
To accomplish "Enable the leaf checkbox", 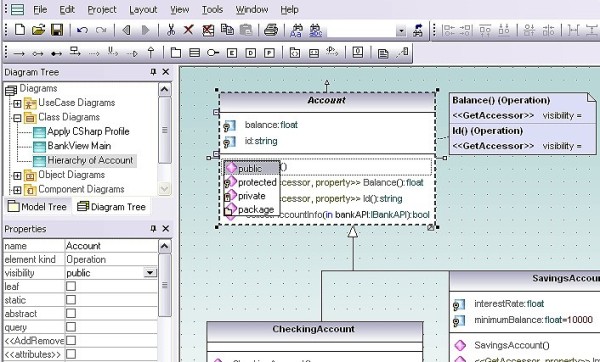I will click(71, 286).
